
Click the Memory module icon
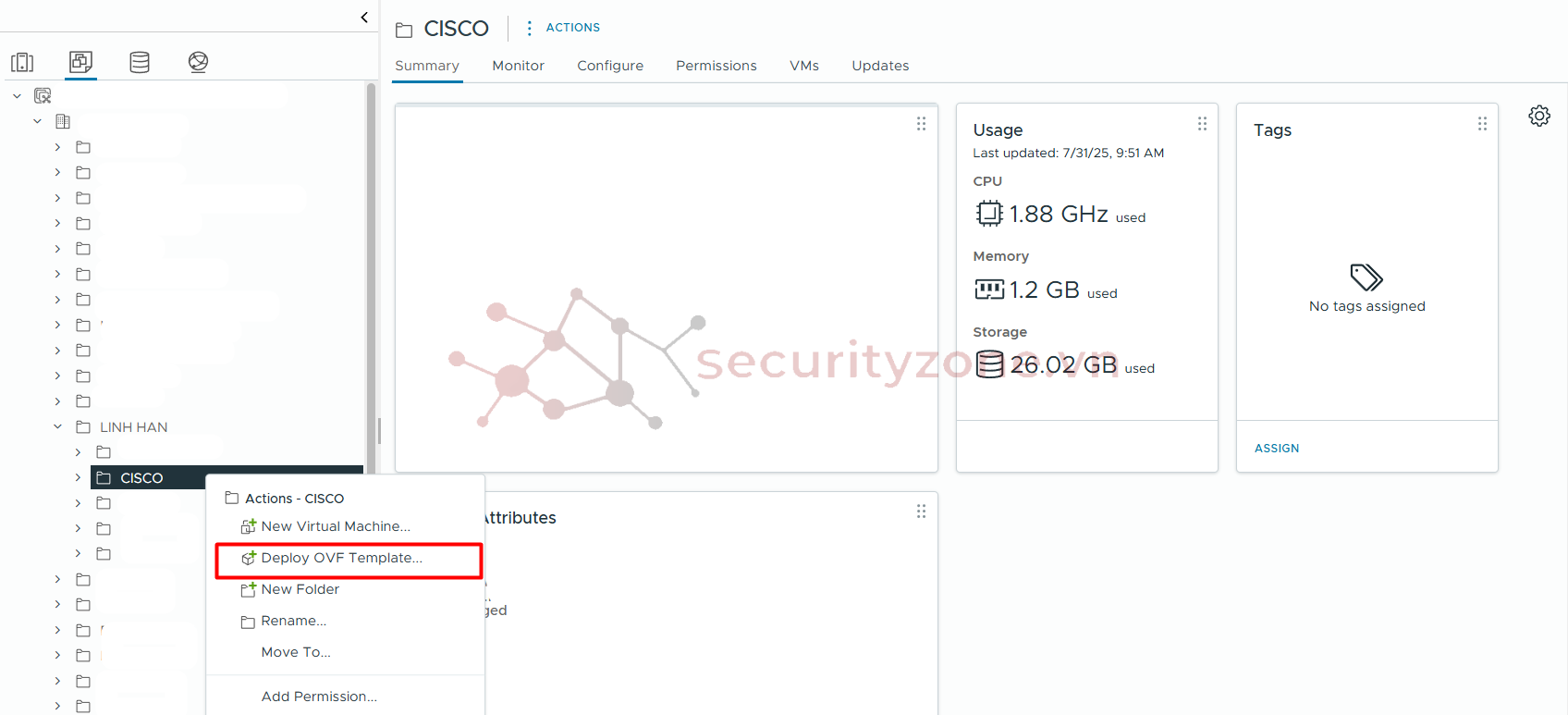pyautogui.click(x=989, y=290)
